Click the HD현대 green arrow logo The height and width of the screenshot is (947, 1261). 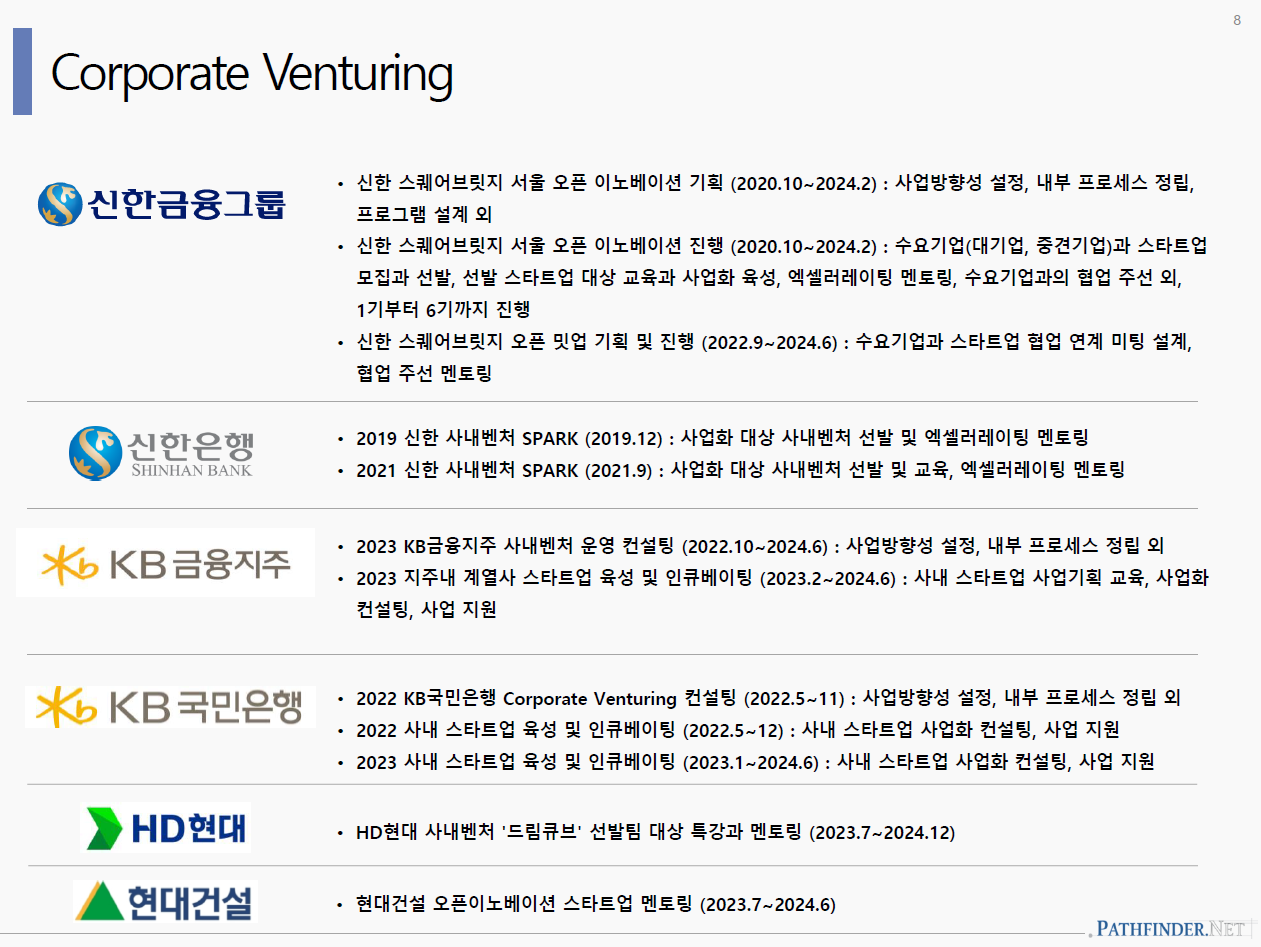pos(165,828)
